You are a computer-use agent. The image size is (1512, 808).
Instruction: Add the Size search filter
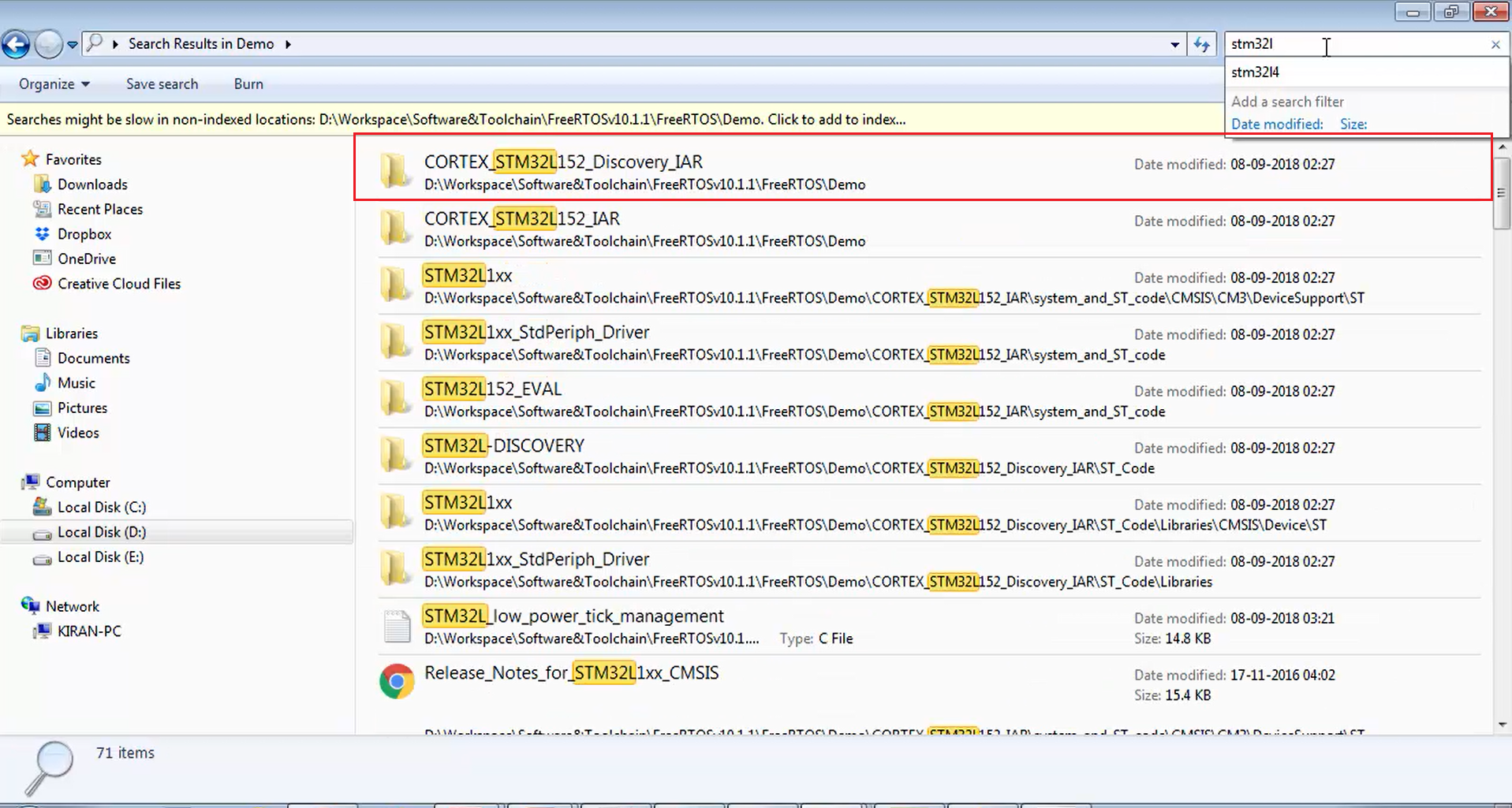[1353, 124]
